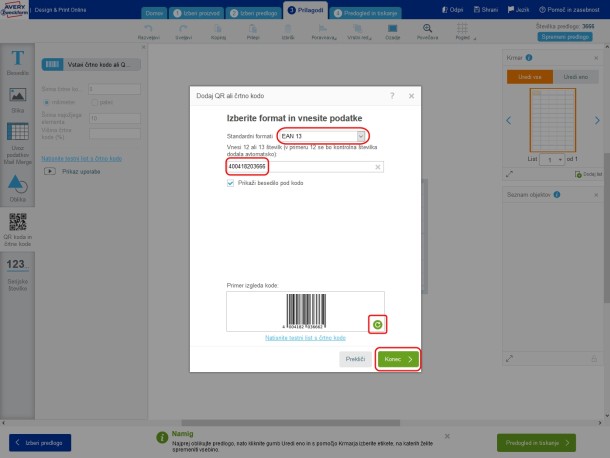Click the Prekliči cancel button
Image resolution: width=610 pixels, height=458 pixels.
click(x=355, y=358)
